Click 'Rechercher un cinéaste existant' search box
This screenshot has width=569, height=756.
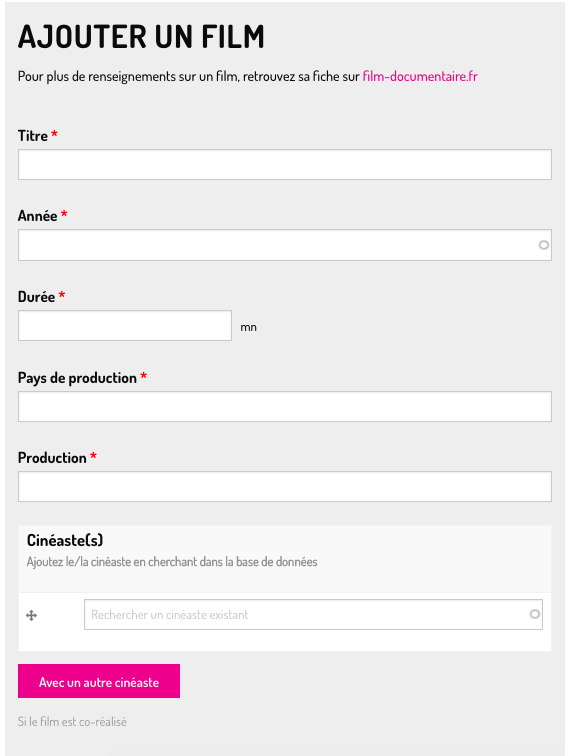tap(313, 614)
